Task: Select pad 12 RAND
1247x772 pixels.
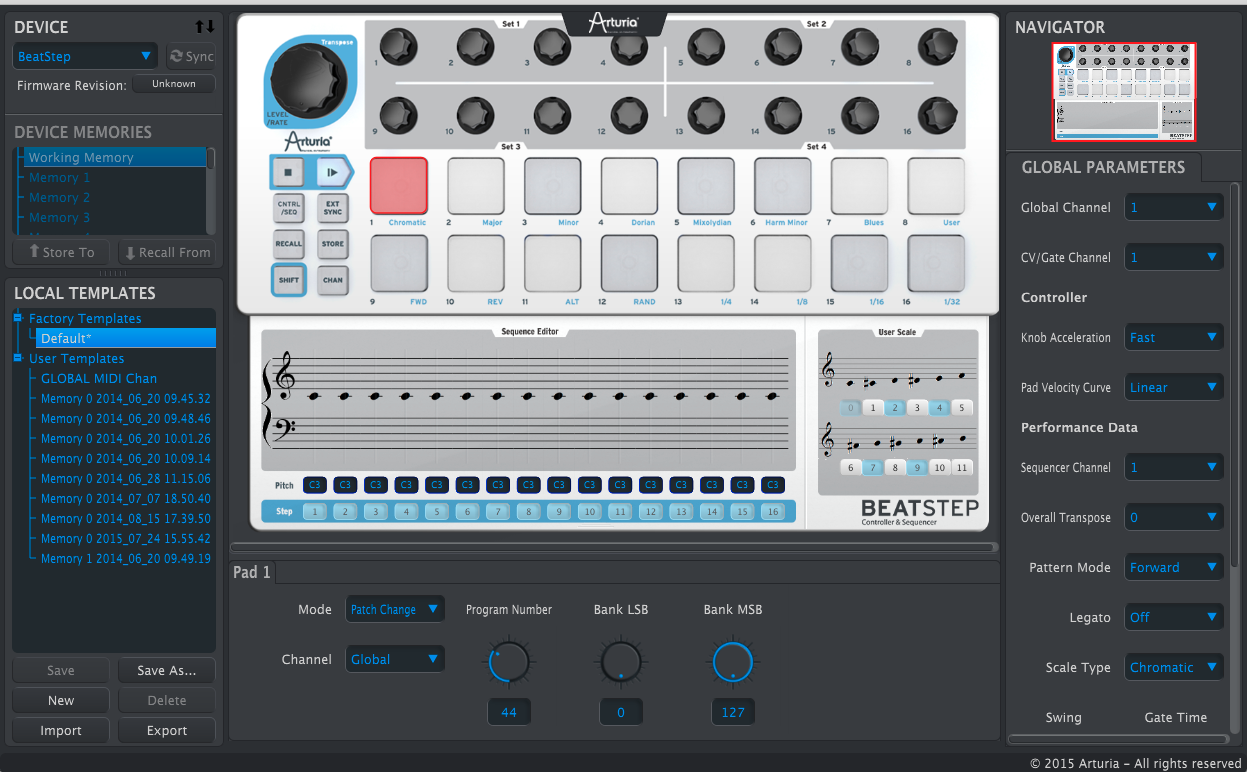Action: pyautogui.click(x=629, y=263)
